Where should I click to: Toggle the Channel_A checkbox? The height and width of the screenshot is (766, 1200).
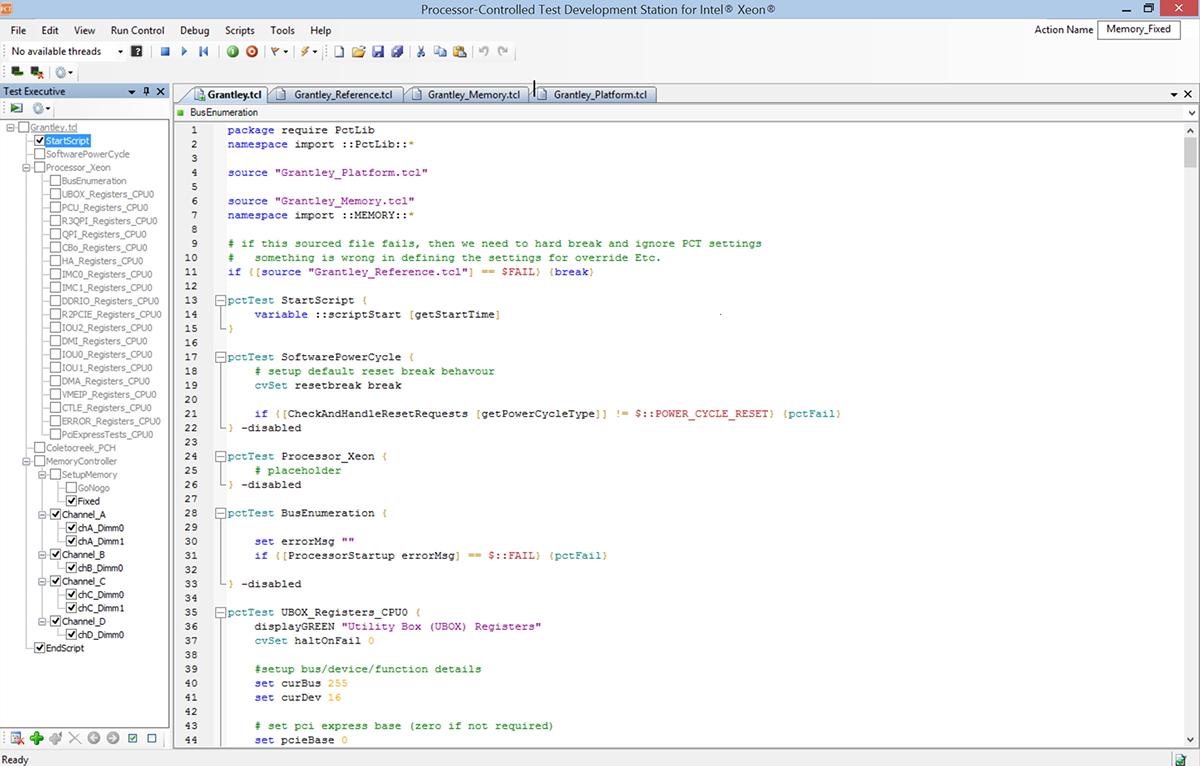(x=56, y=514)
